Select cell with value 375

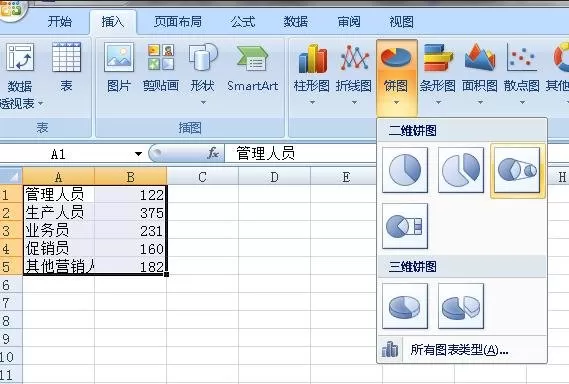(131, 212)
